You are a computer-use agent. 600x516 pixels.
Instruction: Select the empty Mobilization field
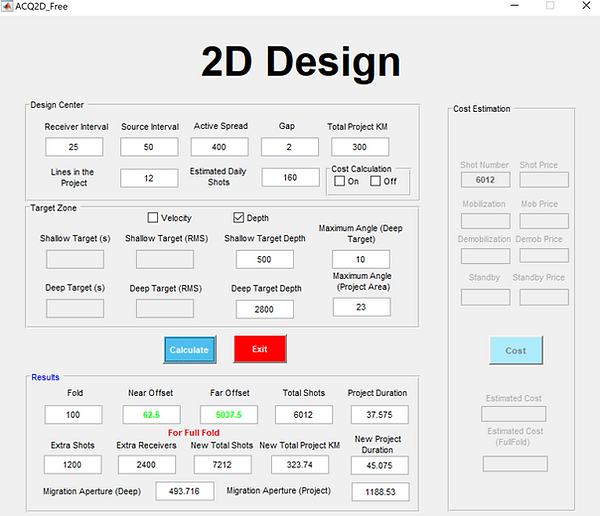(486, 221)
